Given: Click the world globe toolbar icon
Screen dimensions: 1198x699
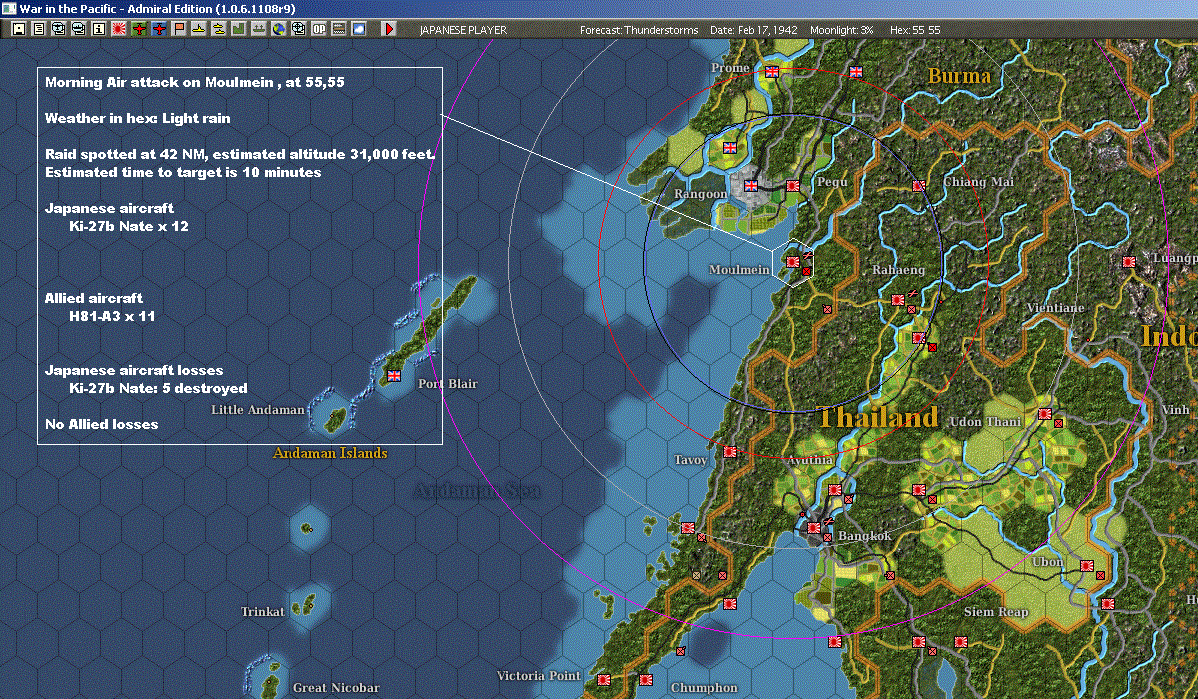Looking at the screenshot, I should [x=279, y=29].
